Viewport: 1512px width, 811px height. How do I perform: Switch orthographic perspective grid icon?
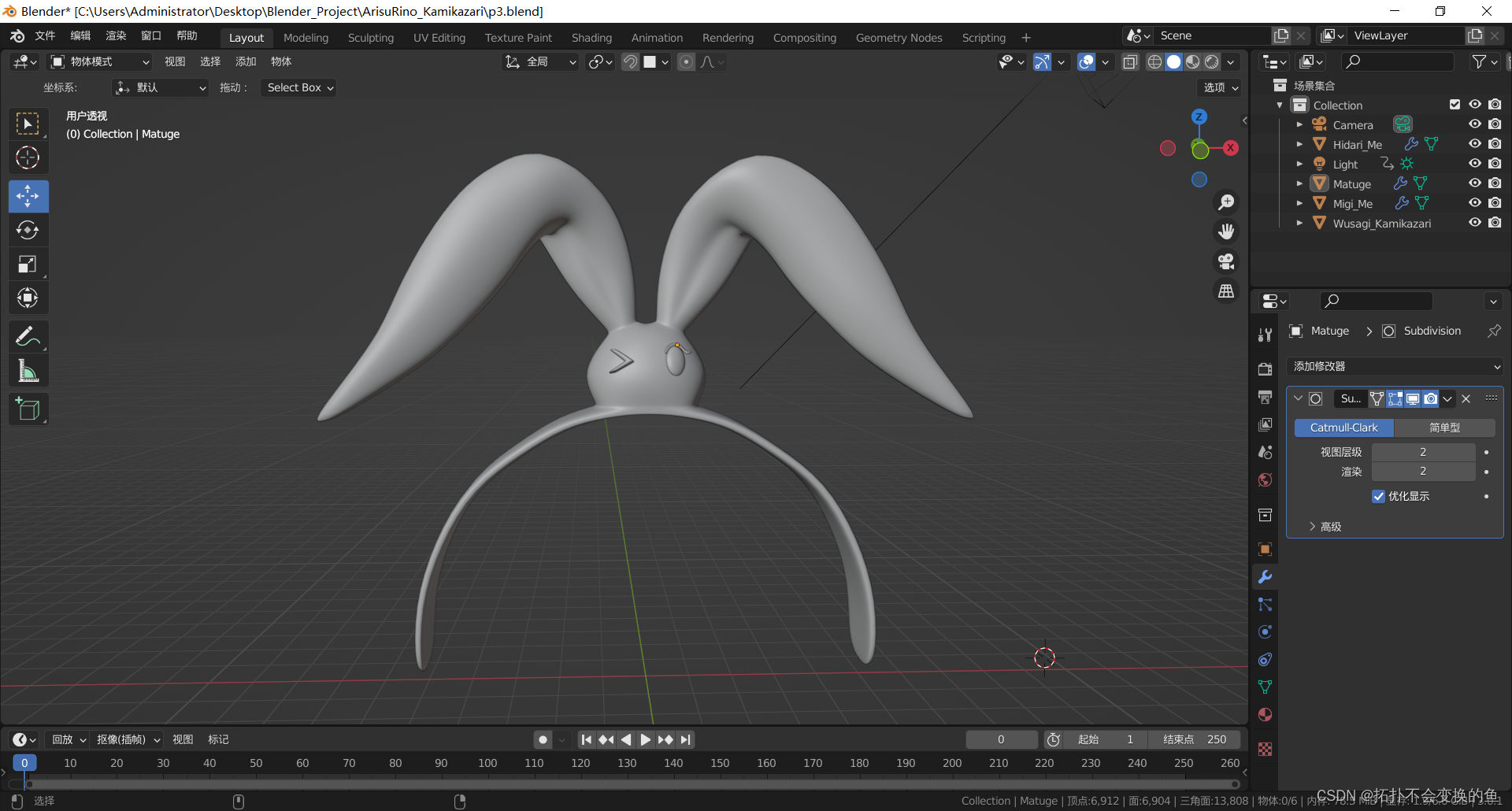pos(1226,291)
